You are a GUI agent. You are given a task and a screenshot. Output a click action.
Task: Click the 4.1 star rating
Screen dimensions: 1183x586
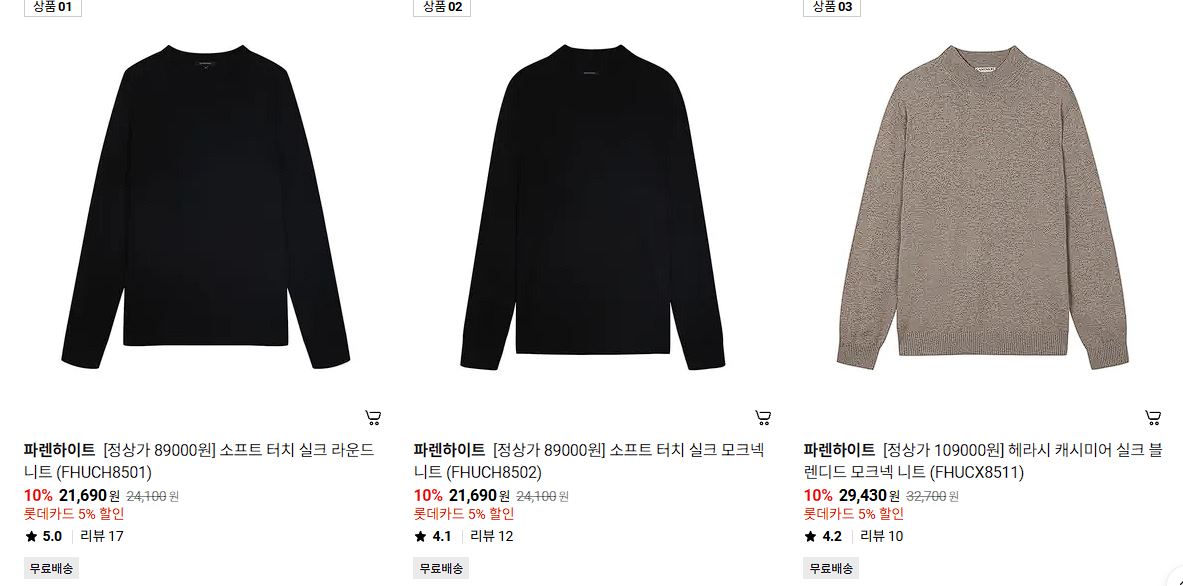(x=433, y=536)
